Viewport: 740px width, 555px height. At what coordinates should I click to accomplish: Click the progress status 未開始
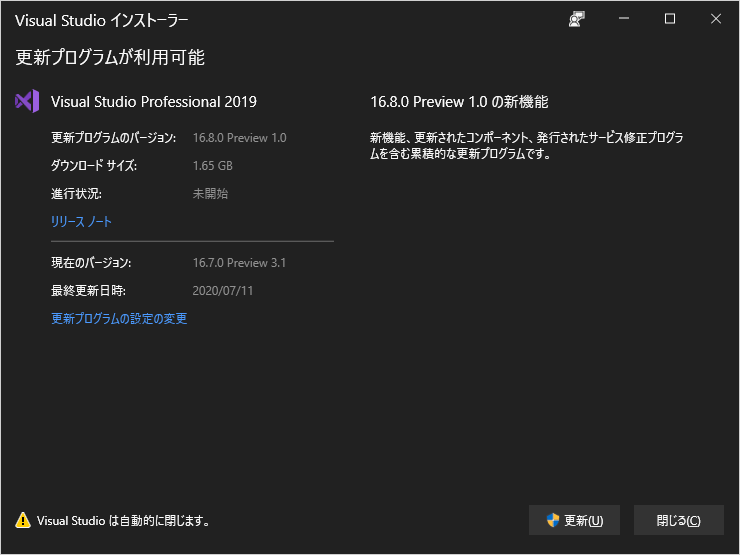[210, 193]
